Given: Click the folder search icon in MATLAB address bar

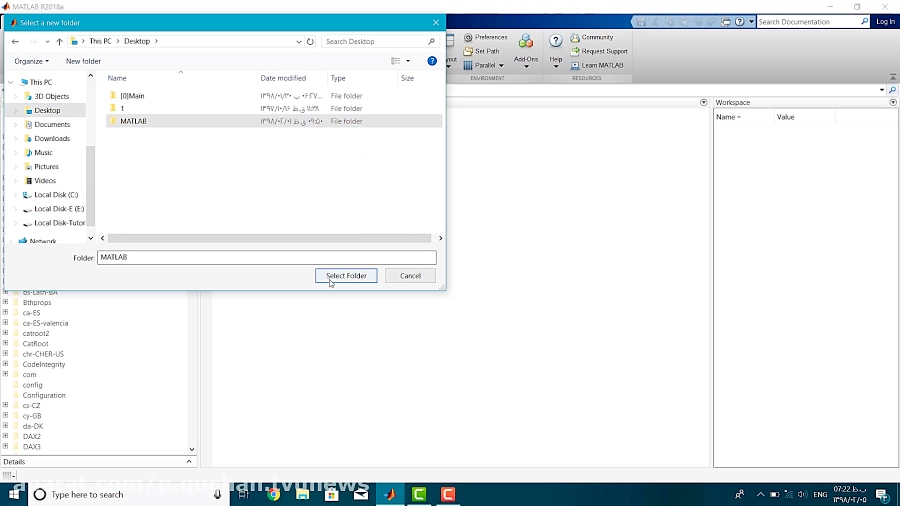Looking at the screenshot, I should tap(893, 90).
